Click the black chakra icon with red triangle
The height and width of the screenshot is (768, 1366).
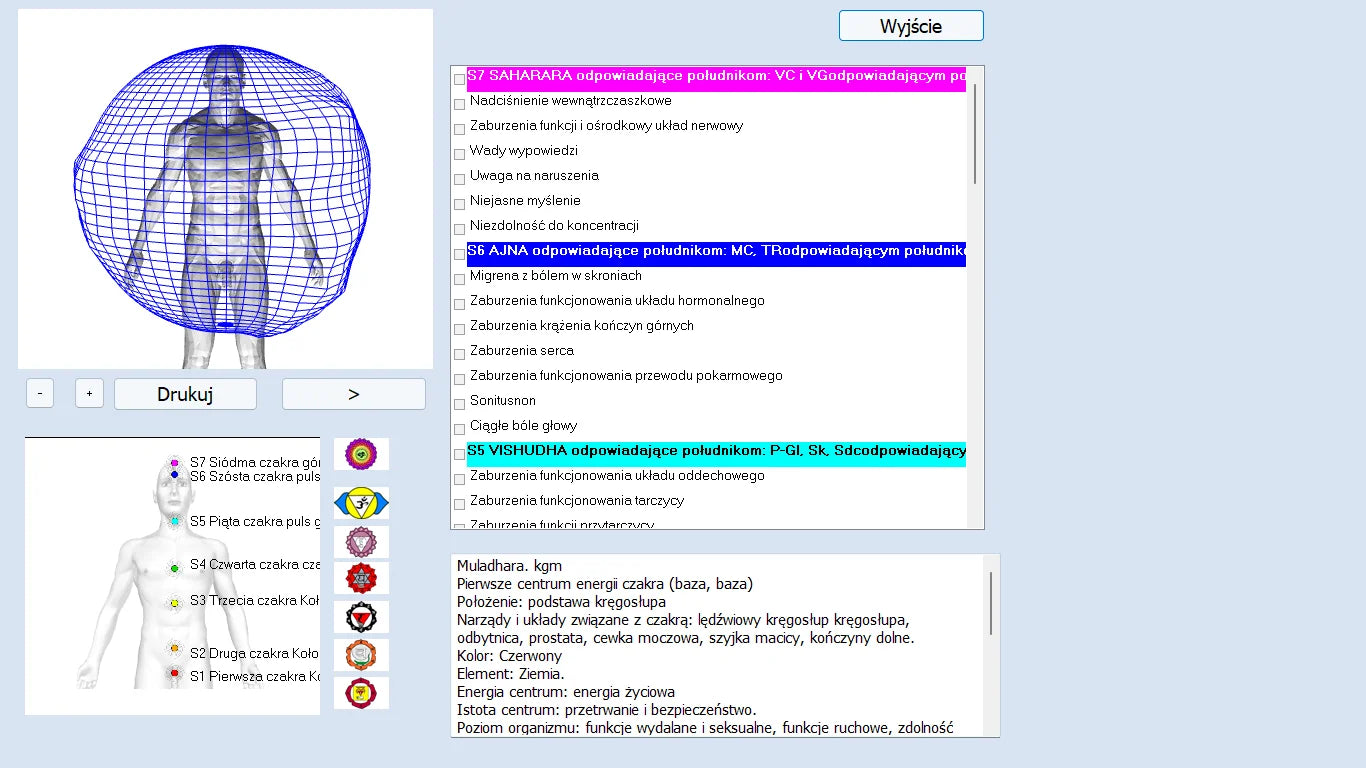pos(361,617)
